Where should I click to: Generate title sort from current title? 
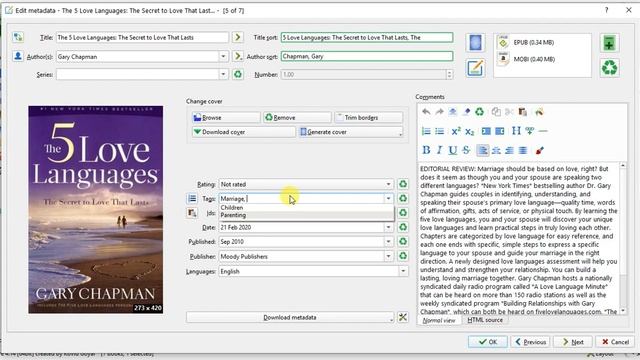(x=238, y=37)
